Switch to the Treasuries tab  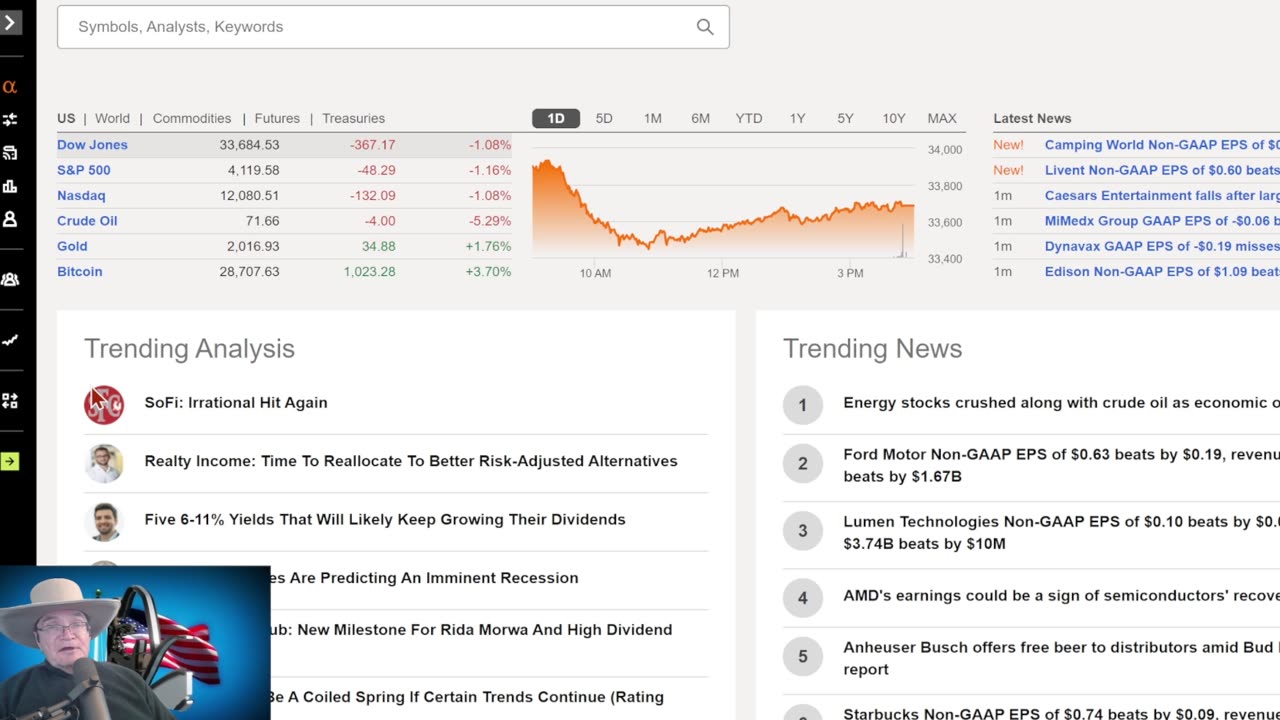click(353, 118)
